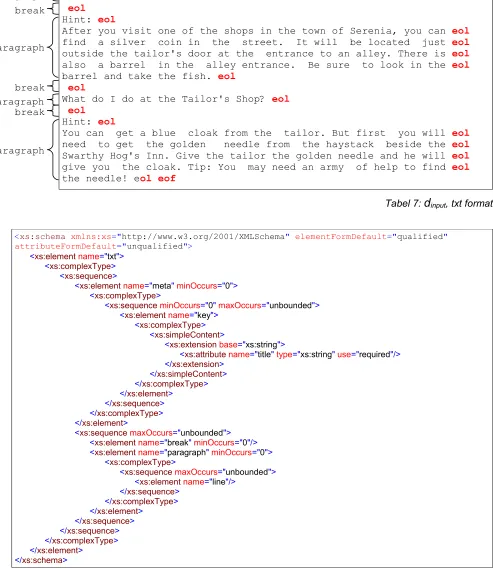The height and width of the screenshot is (575, 493).
Task: Click the line starting 'After you visit one'
Action: coord(265,31)
